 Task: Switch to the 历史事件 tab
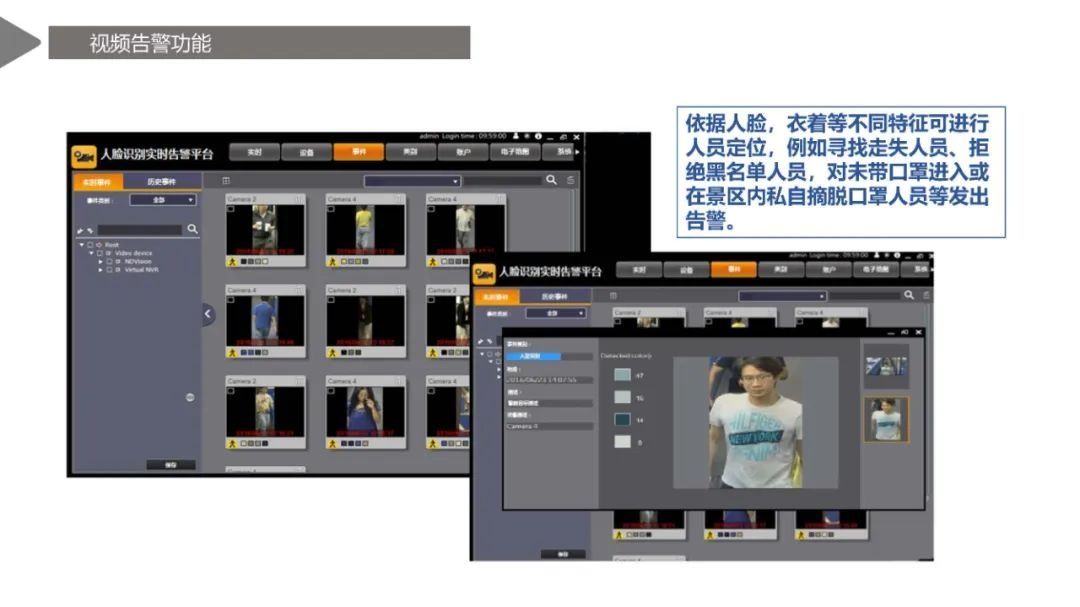pos(160,180)
